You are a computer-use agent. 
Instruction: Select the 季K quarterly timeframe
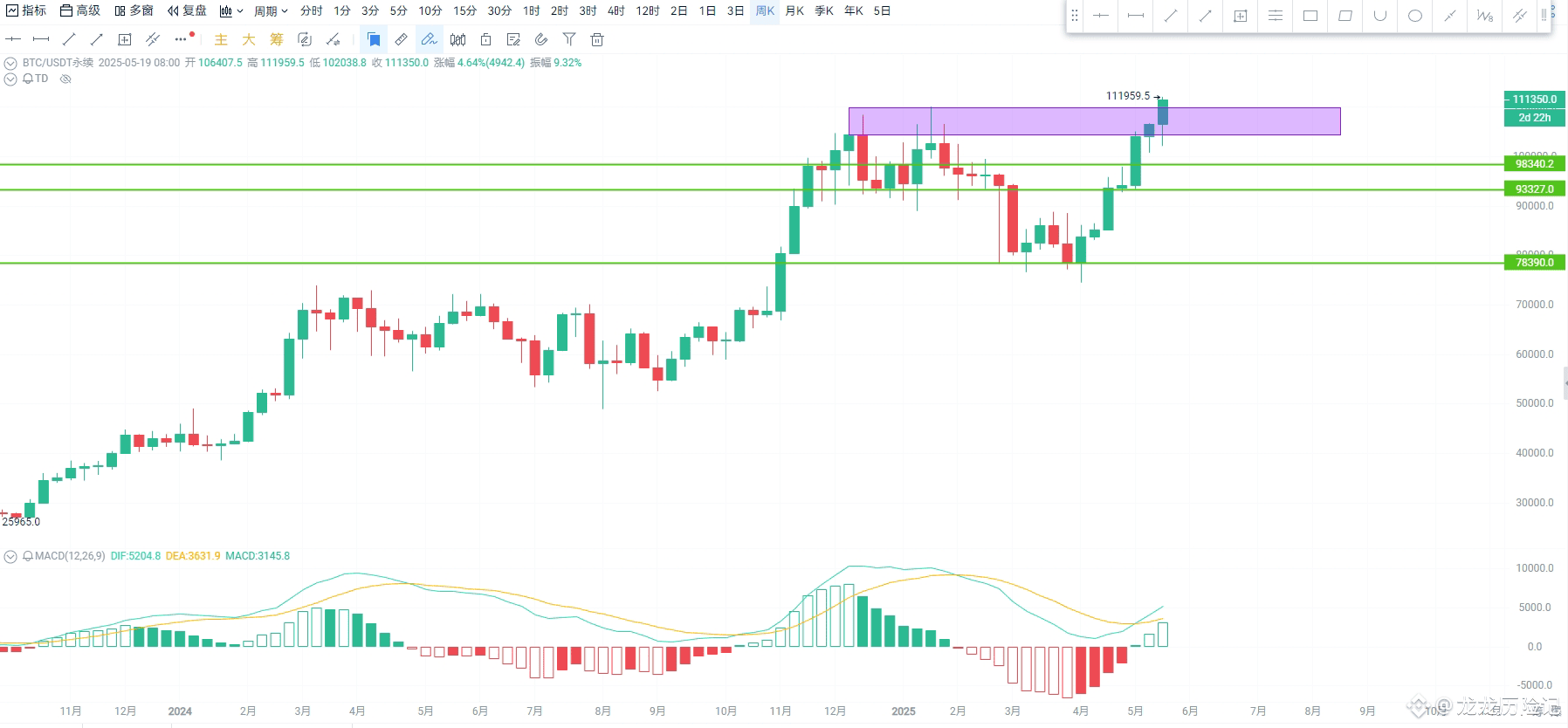pos(824,10)
